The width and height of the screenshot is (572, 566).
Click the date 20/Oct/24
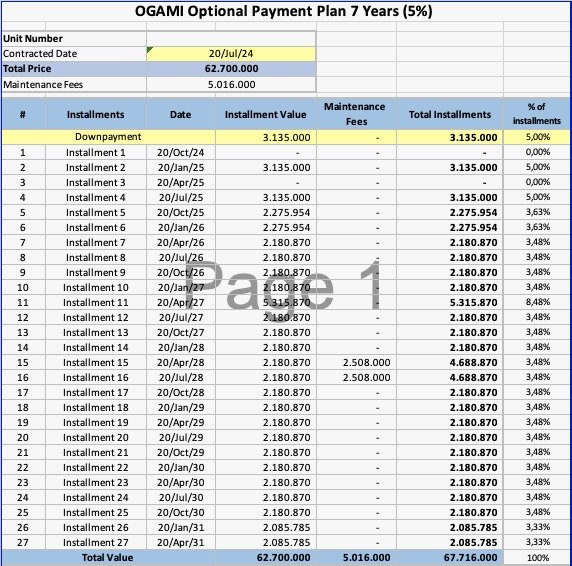coord(181,152)
